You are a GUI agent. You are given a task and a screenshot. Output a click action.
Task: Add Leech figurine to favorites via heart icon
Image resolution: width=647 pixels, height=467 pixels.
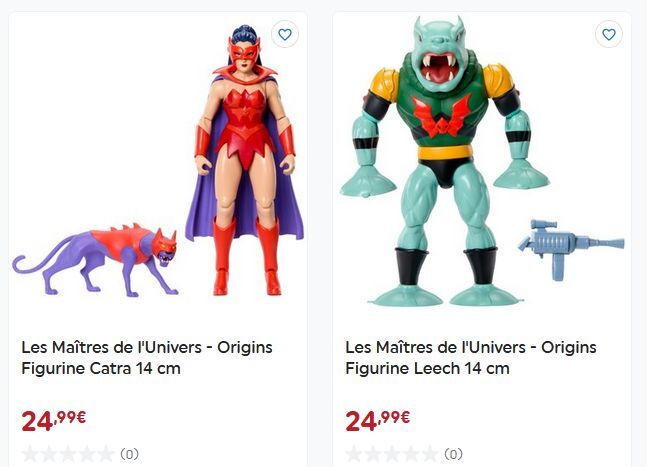(x=609, y=34)
